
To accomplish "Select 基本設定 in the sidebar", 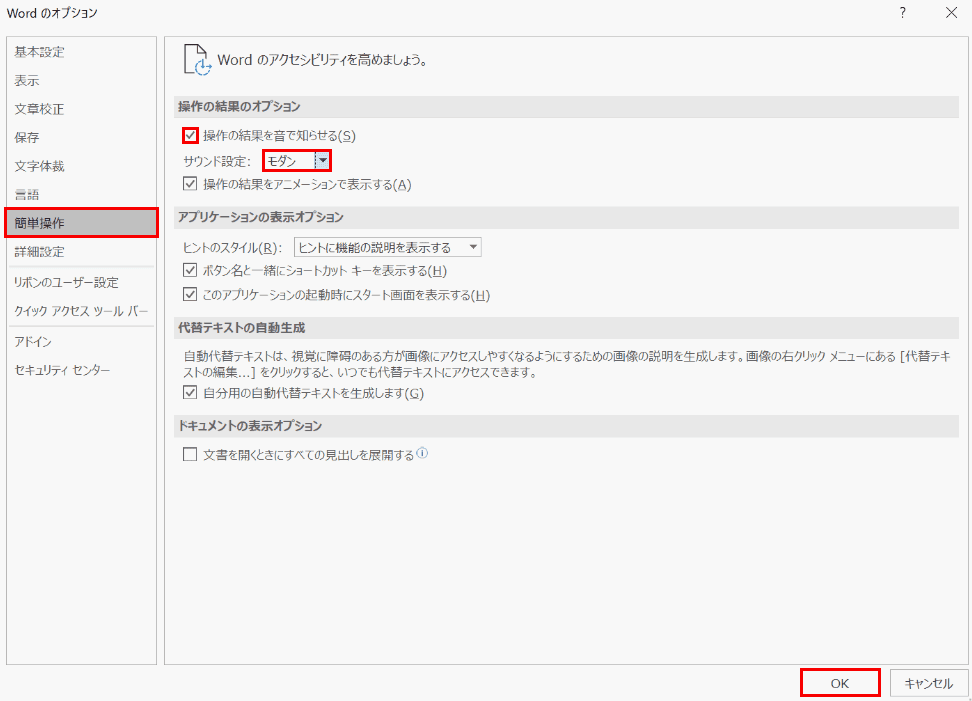I will [81, 52].
